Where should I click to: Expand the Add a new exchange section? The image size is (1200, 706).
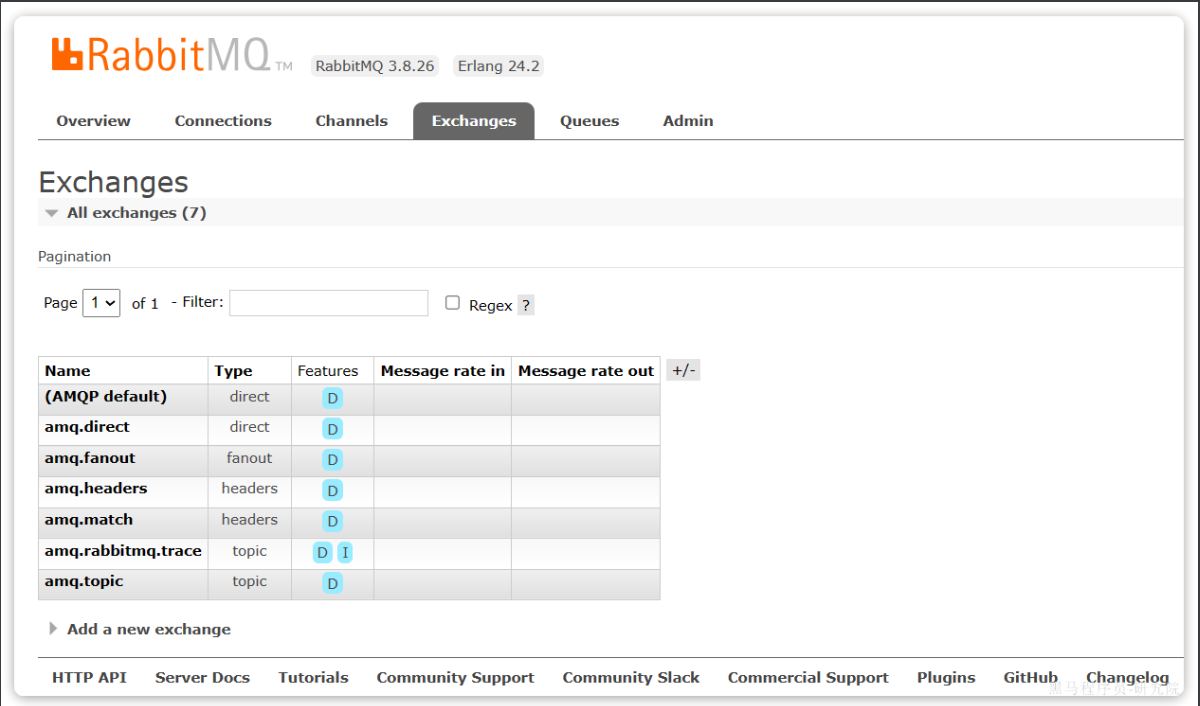coord(140,629)
